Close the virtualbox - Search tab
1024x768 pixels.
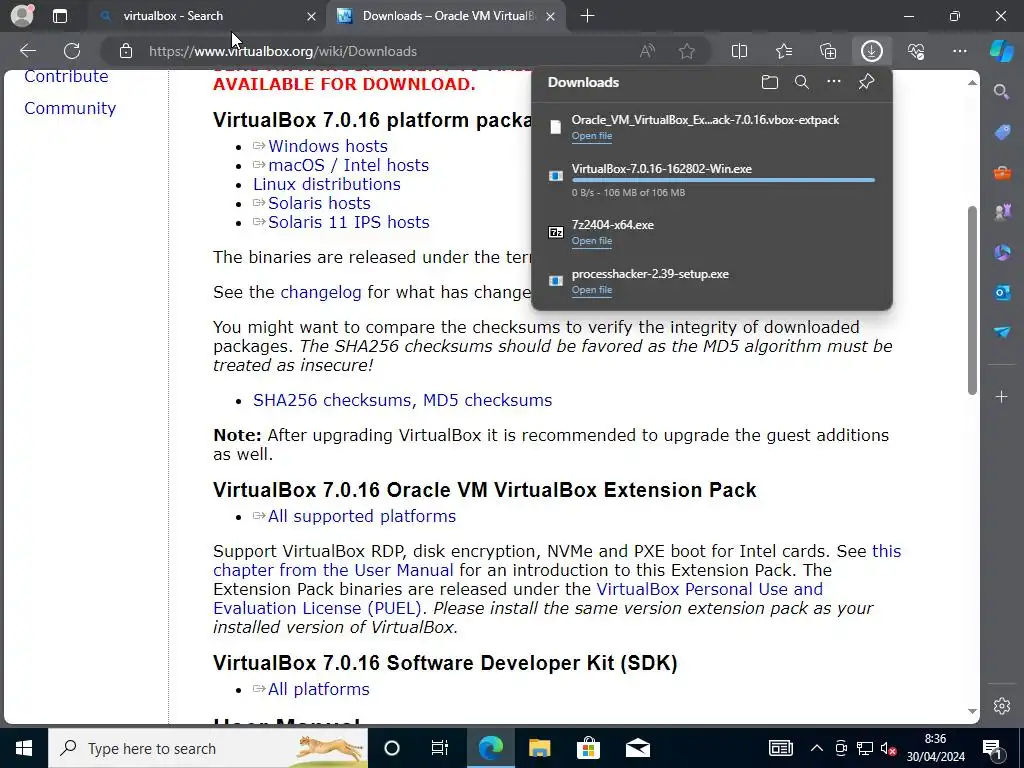(x=312, y=16)
